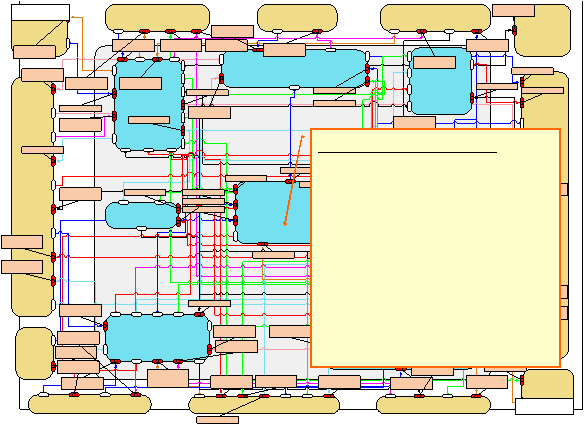
Task: Select the peach label inside the upper-right cyan block
Action: 434,63
